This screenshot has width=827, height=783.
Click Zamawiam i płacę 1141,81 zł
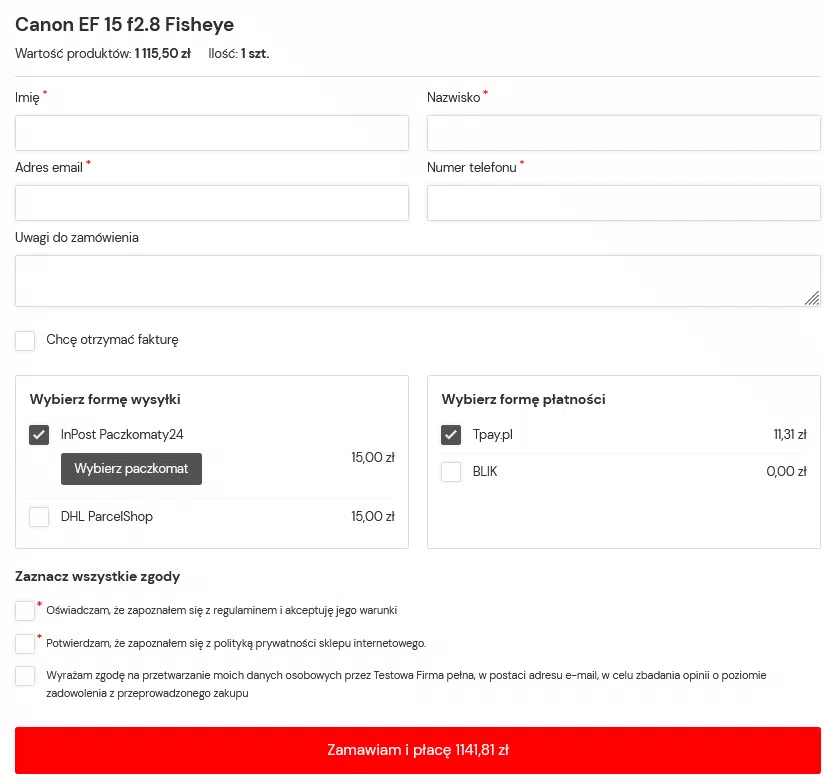417,750
